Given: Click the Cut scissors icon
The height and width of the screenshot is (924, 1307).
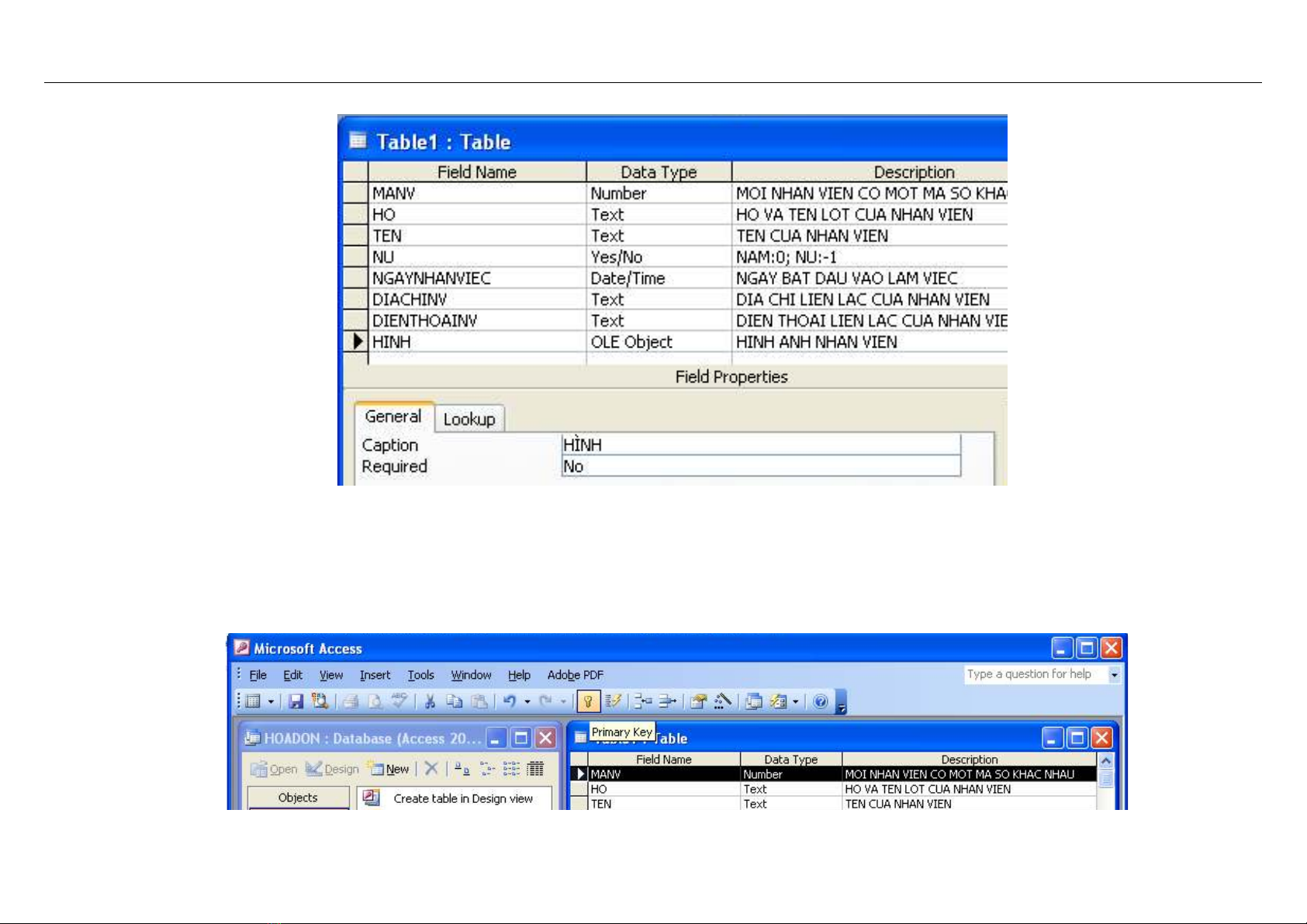Looking at the screenshot, I should 429,702.
